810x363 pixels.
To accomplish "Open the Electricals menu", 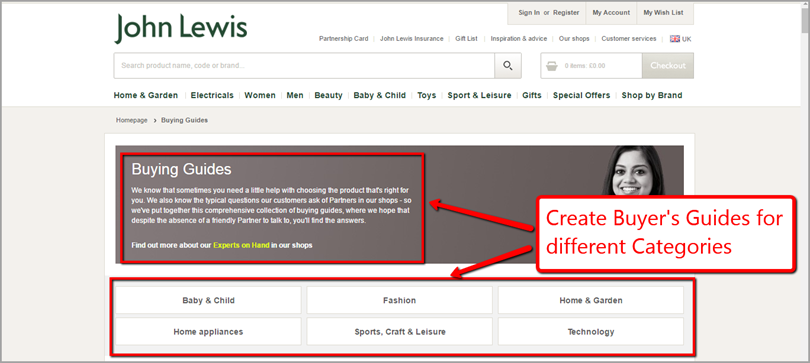I will pyautogui.click(x=212, y=95).
